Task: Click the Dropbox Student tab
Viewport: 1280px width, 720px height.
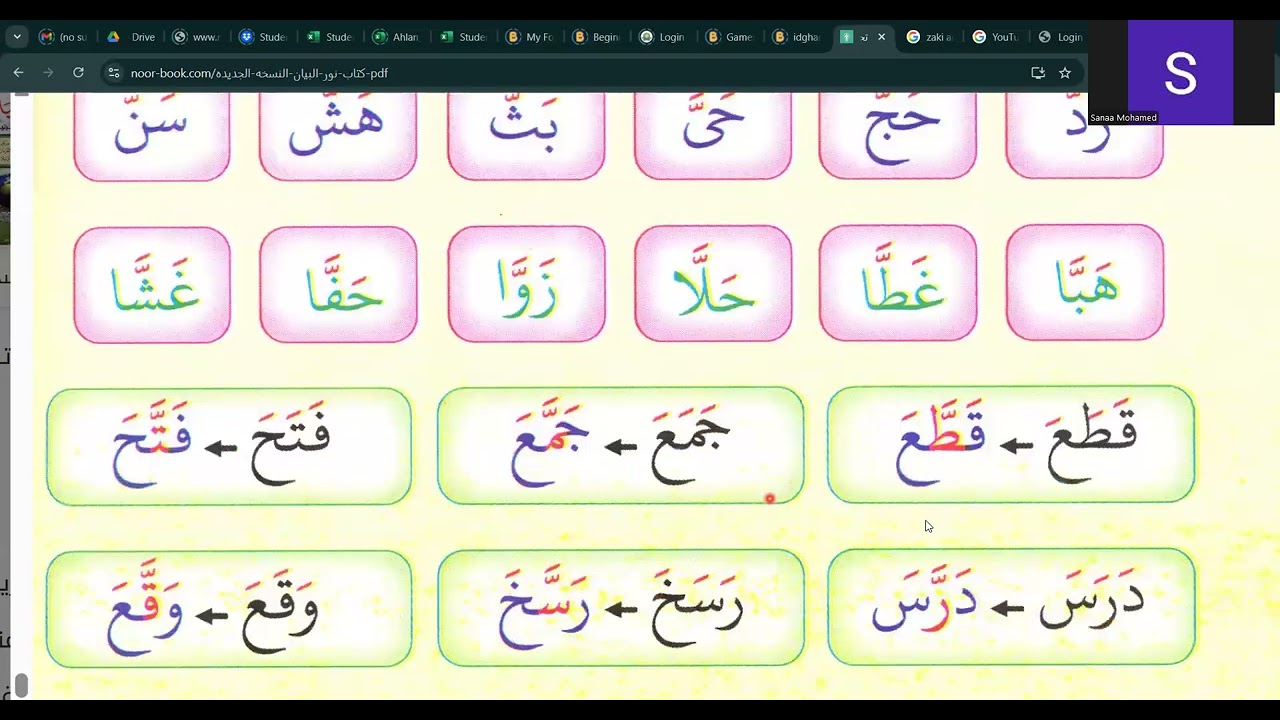Action: [262, 37]
